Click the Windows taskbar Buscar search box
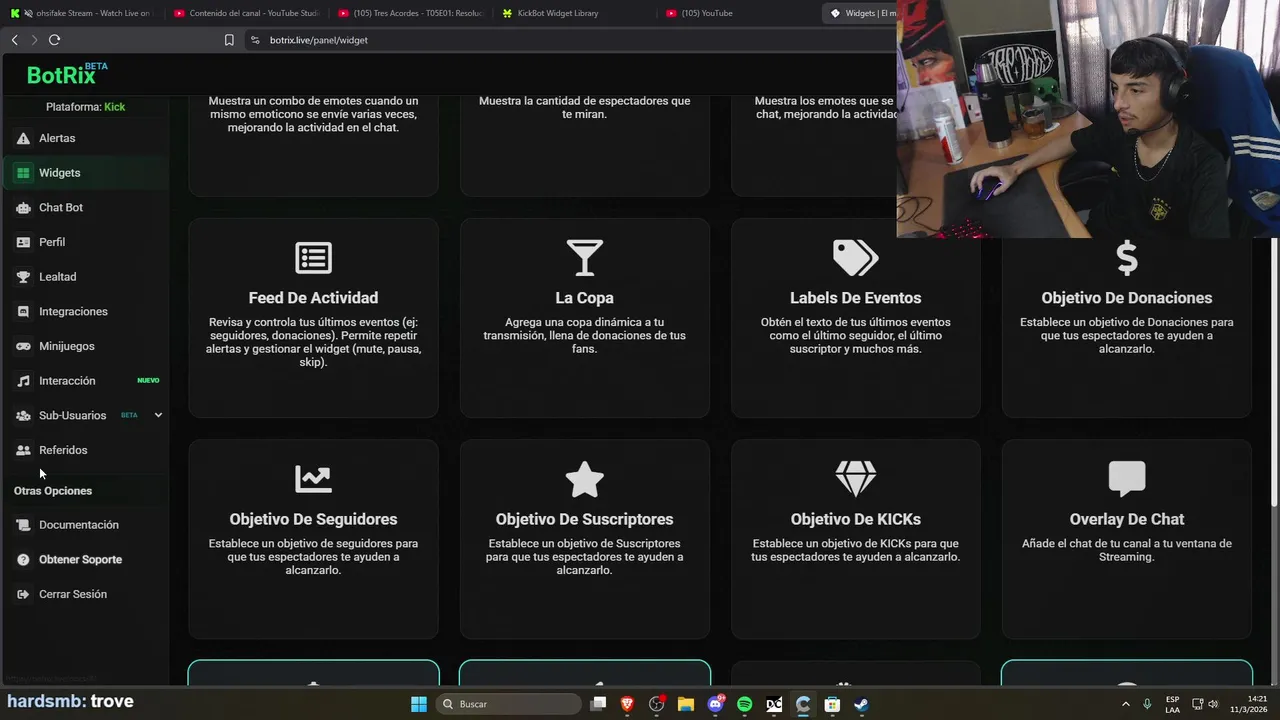 click(x=508, y=704)
